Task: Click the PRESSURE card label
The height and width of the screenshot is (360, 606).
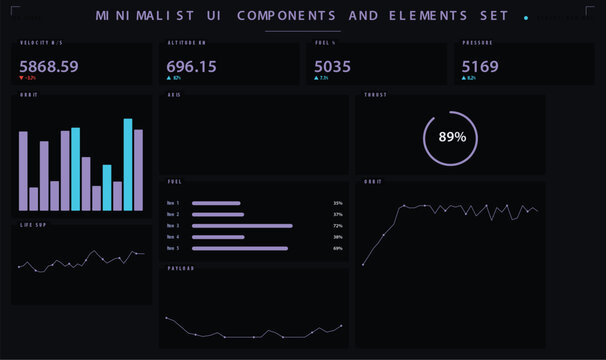Action: coord(477,43)
